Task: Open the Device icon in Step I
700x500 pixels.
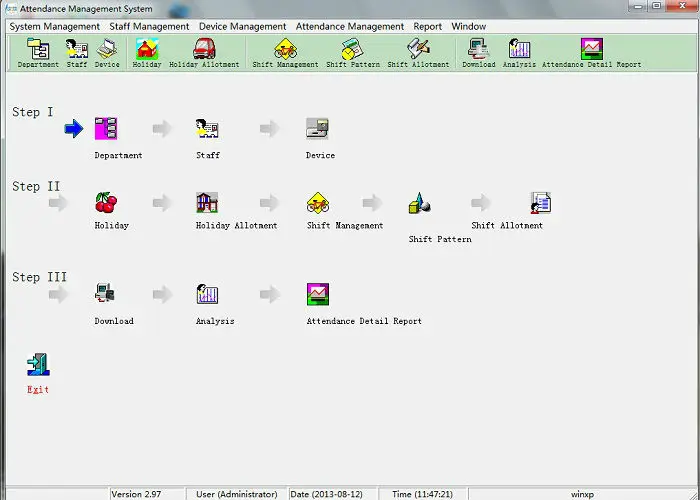Action: point(318,129)
